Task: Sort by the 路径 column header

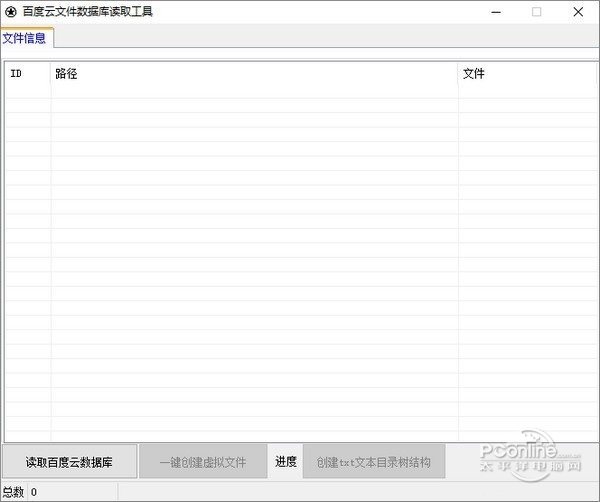Action: (x=254, y=73)
